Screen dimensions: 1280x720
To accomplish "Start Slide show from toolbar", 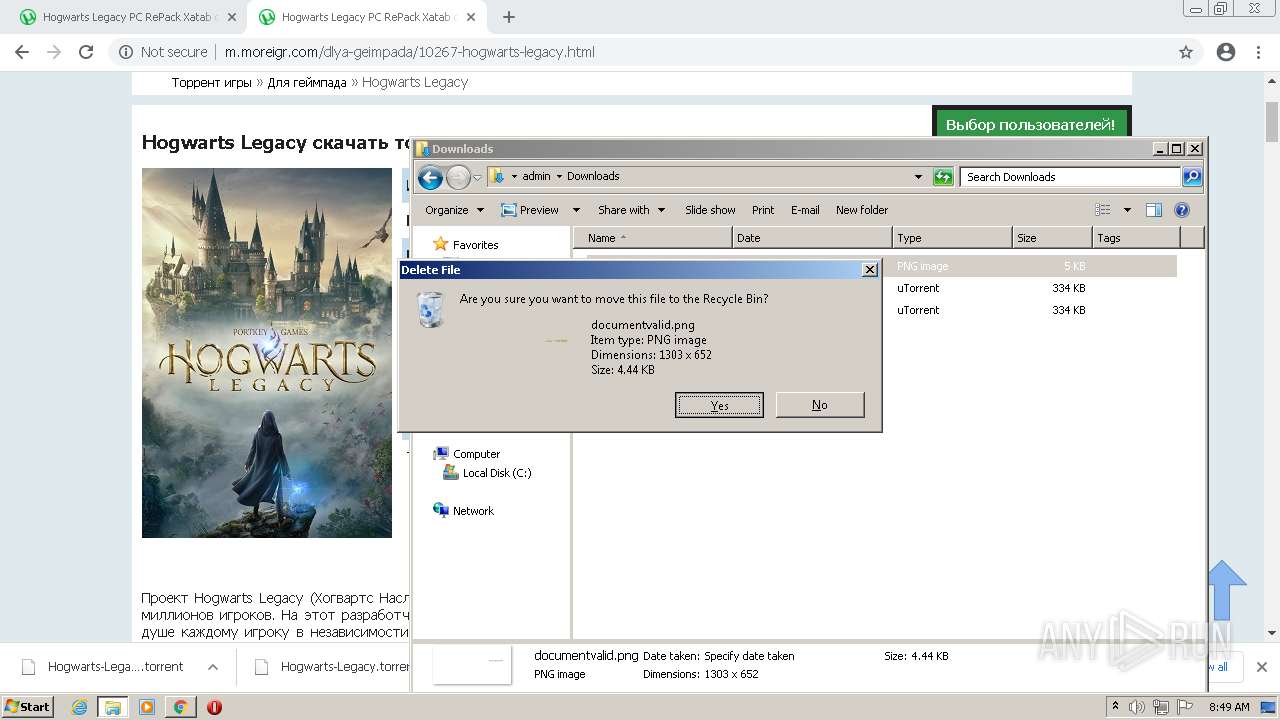I will pos(710,210).
